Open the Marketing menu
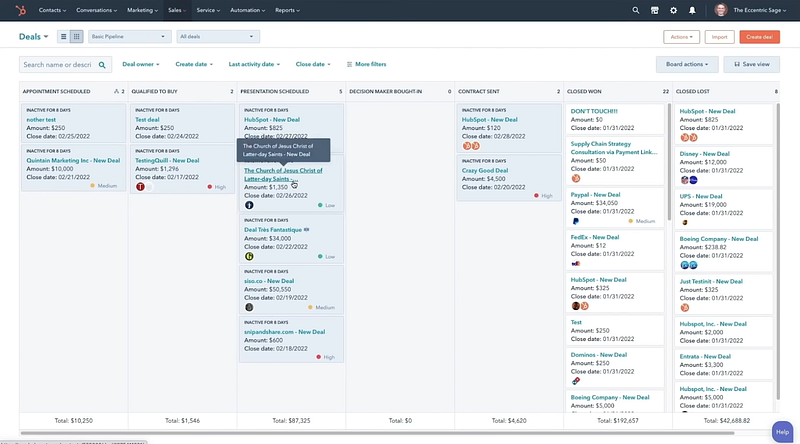This screenshot has height=444, width=800. click(142, 10)
